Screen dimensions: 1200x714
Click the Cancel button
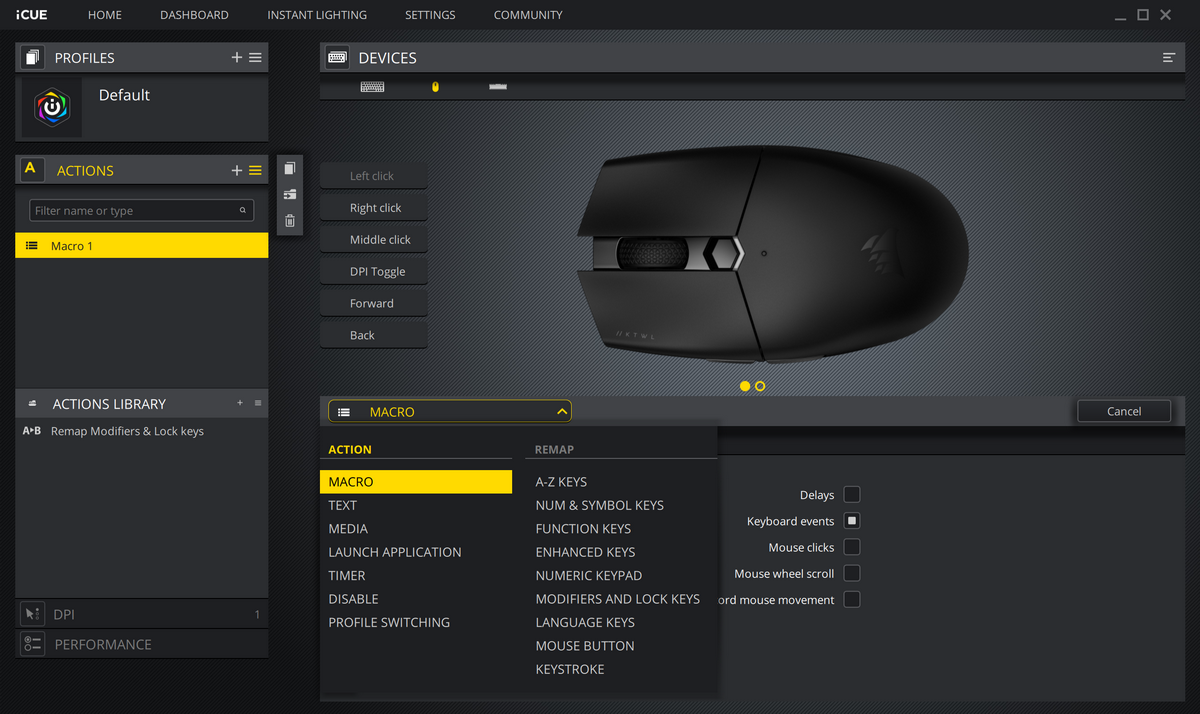point(1124,411)
